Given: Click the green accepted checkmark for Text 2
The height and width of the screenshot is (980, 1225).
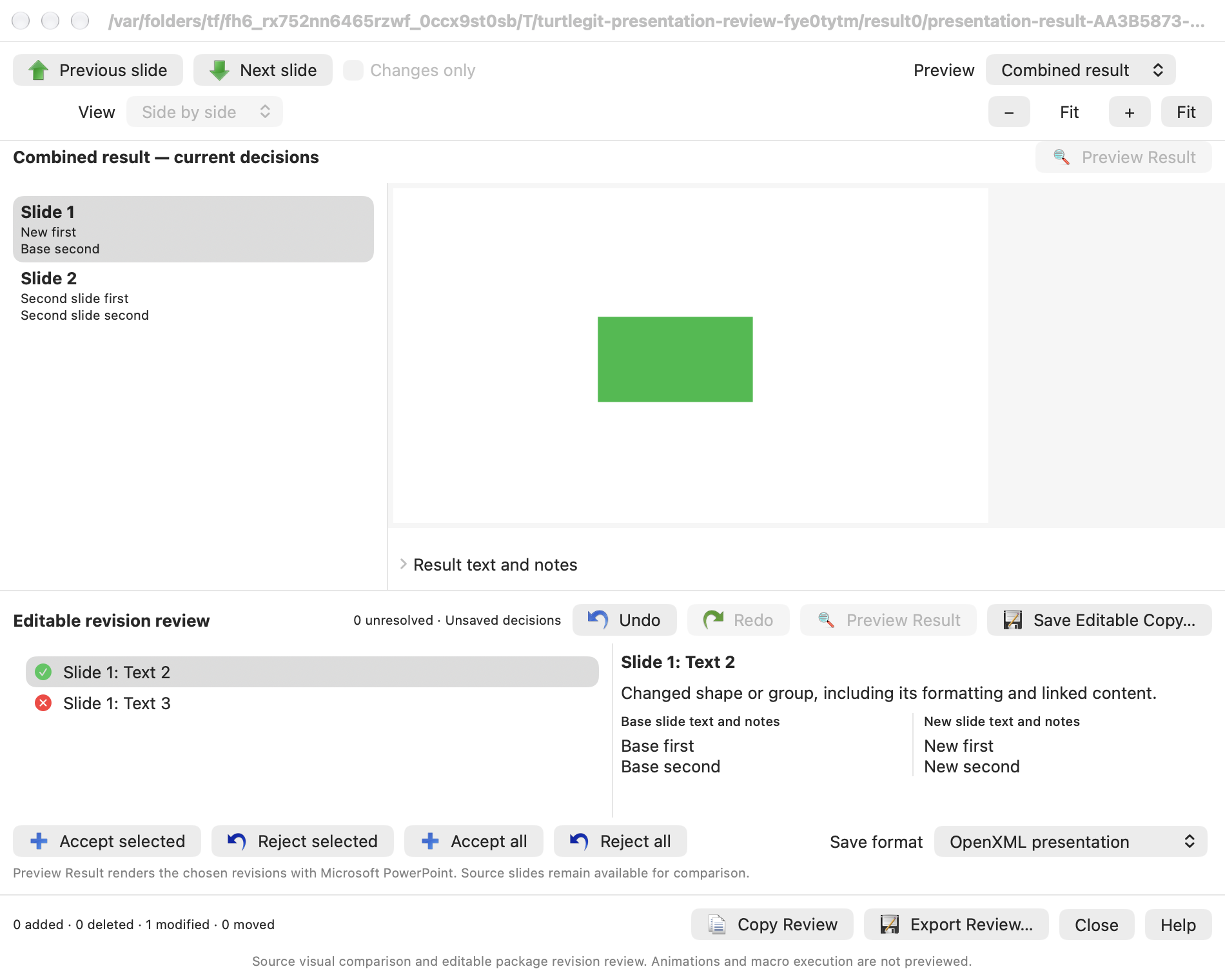Looking at the screenshot, I should pos(43,672).
